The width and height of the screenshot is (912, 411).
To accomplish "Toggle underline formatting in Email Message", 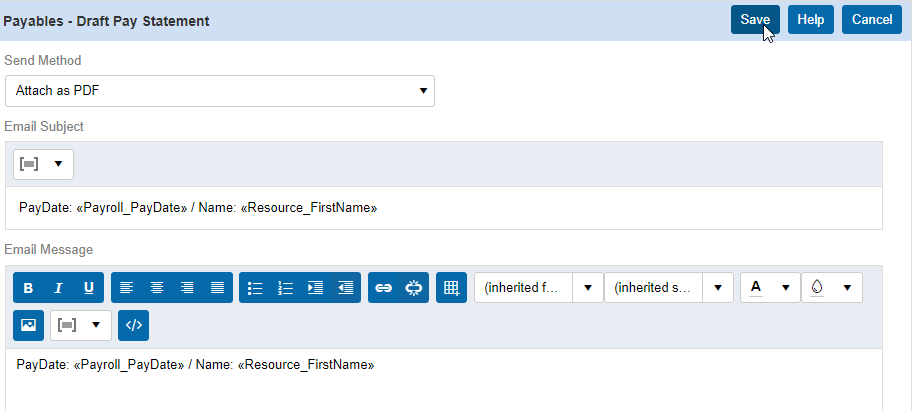I will click(x=88, y=288).
